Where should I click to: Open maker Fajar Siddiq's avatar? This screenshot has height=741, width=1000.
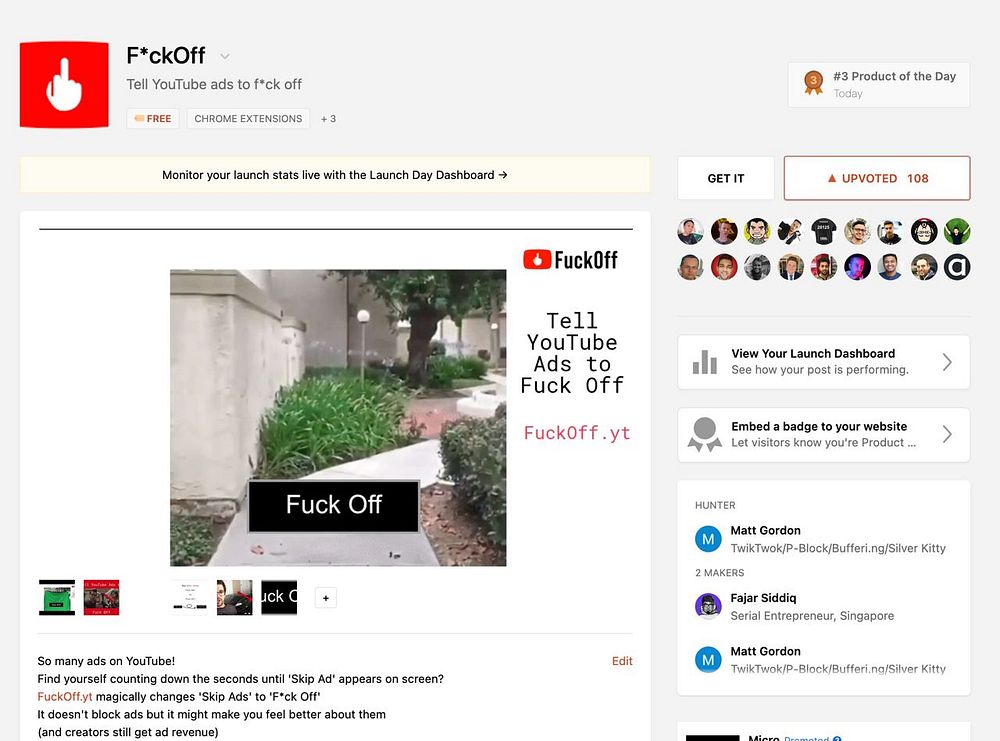click(708, 606)
